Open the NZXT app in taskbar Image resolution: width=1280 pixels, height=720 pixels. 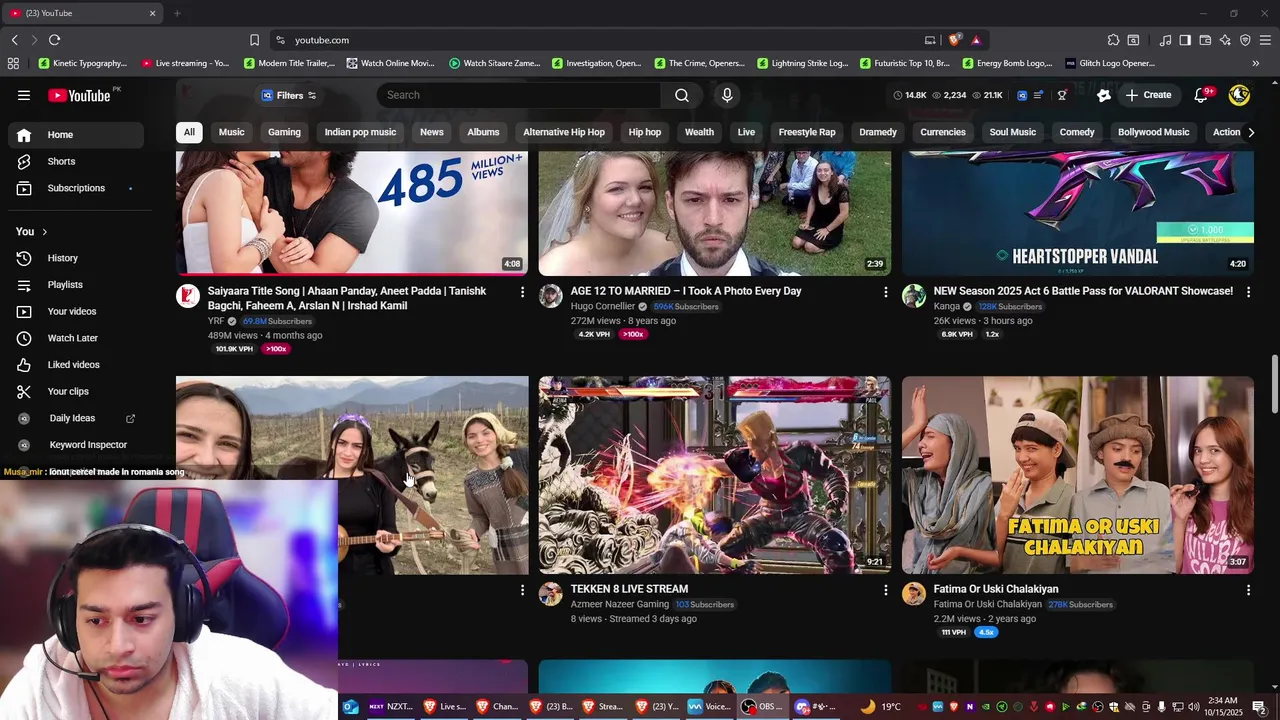tap(391, 706)
